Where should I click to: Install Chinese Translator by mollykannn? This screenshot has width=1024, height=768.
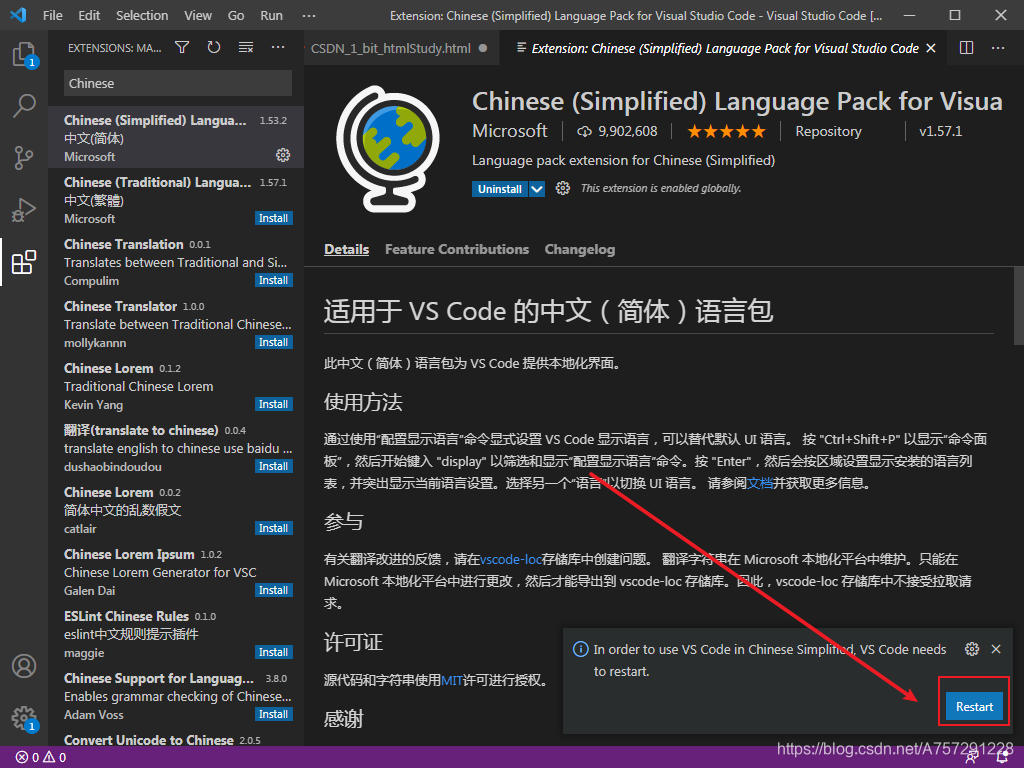click(x=273, y=342)
